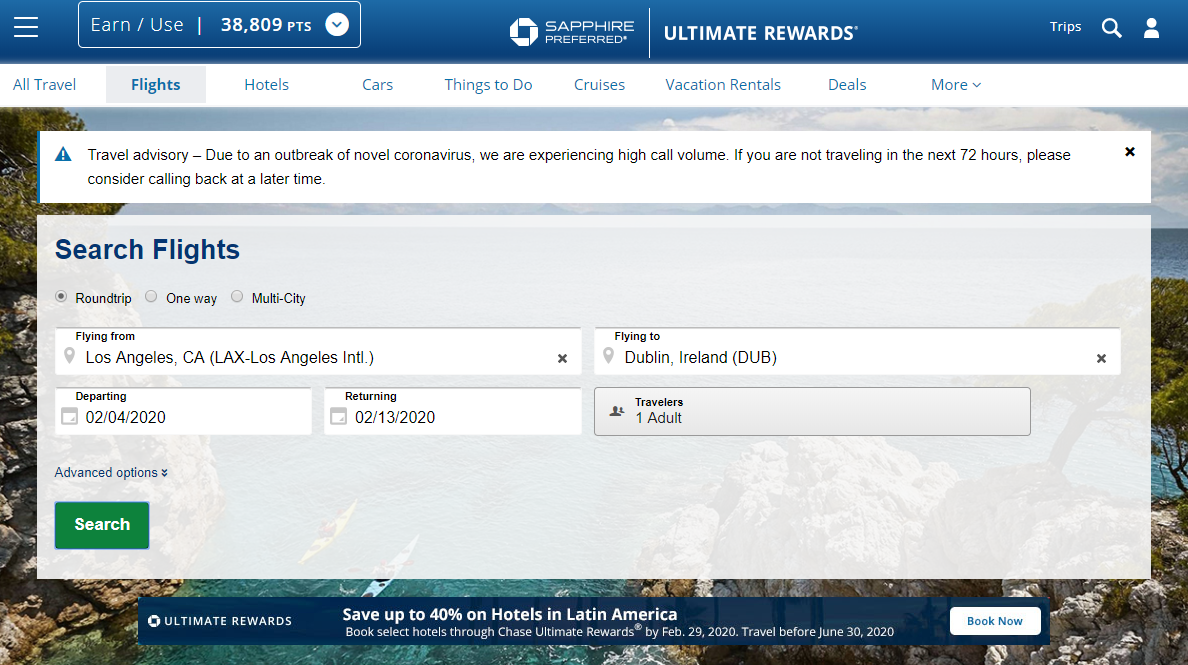
Task: Open the Travelers 1 Adult selector
Action: point(812,411)
